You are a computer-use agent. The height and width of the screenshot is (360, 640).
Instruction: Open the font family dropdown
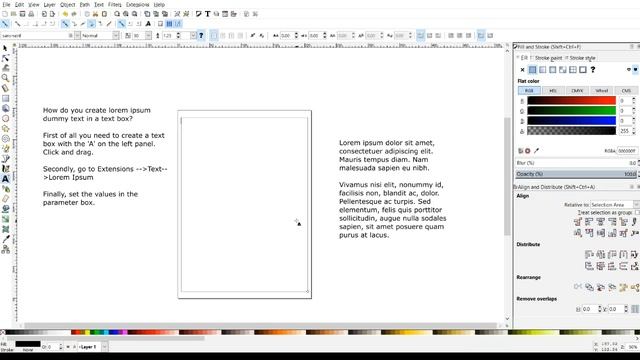pyautogui.click(x=77, y=36)
